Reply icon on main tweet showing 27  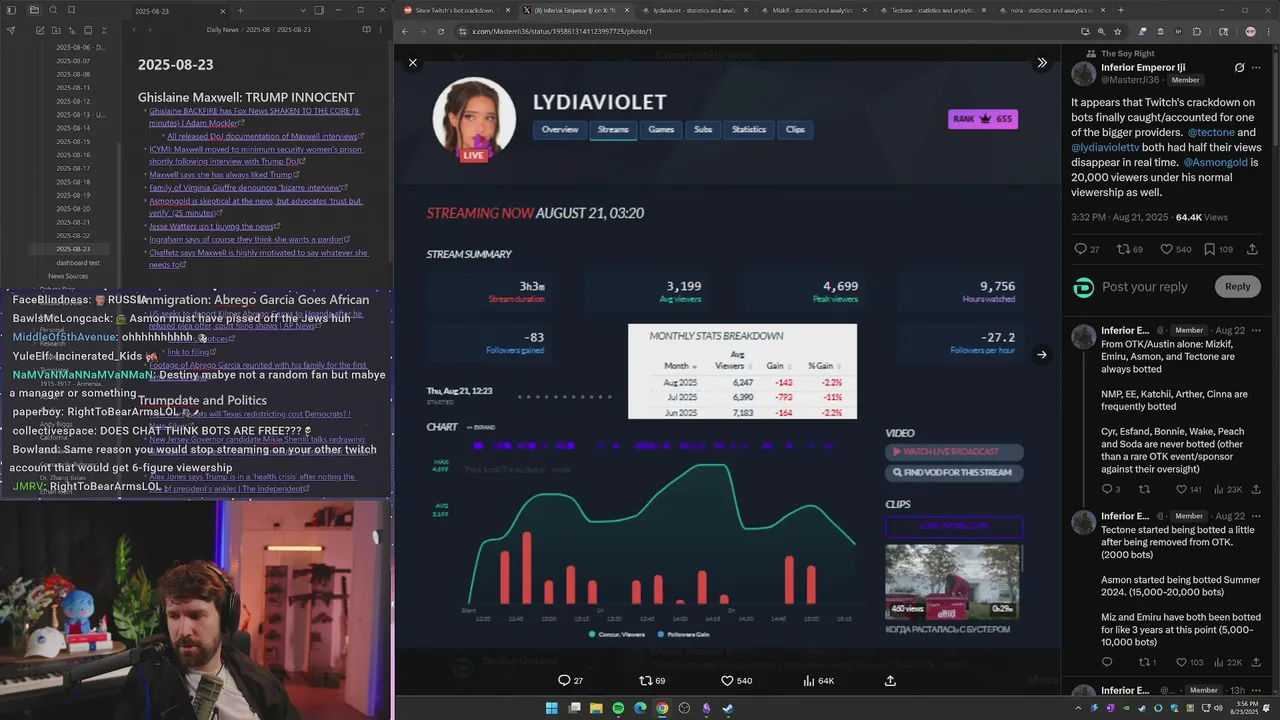click(x=1086, y=249)
